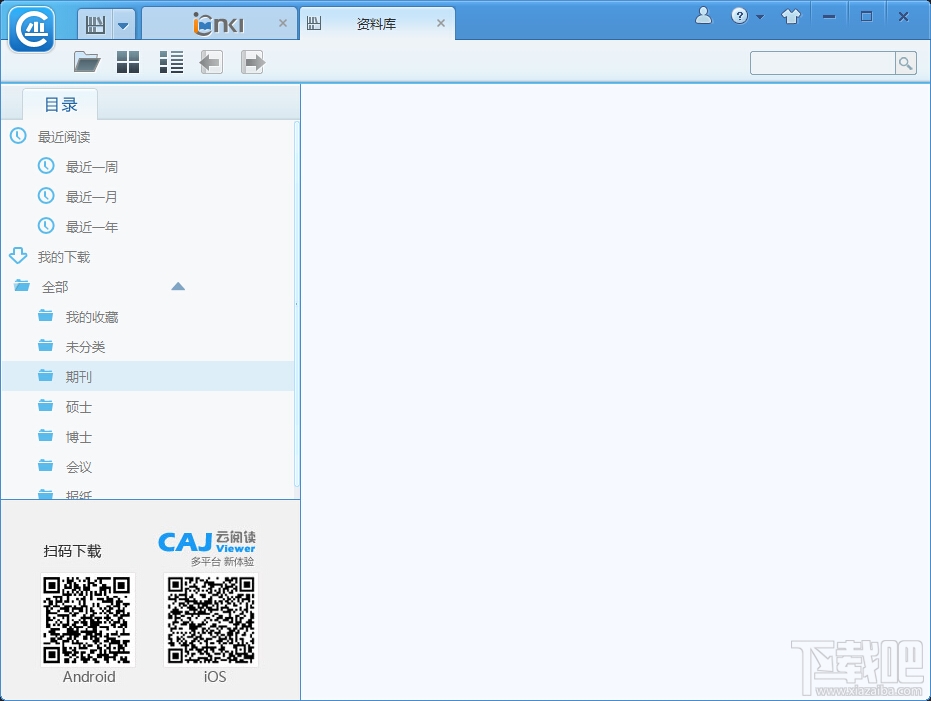
Task: Select the 目录 panel tab
Action: click(61, 104)
